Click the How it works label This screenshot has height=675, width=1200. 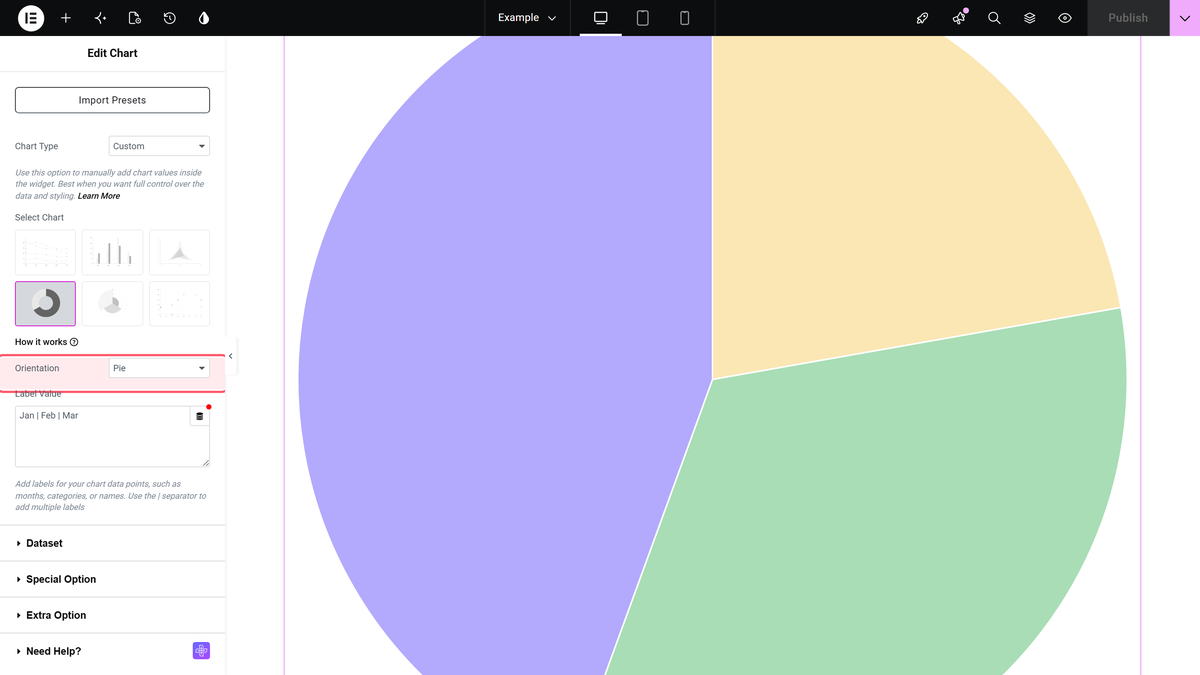(41, 342)
